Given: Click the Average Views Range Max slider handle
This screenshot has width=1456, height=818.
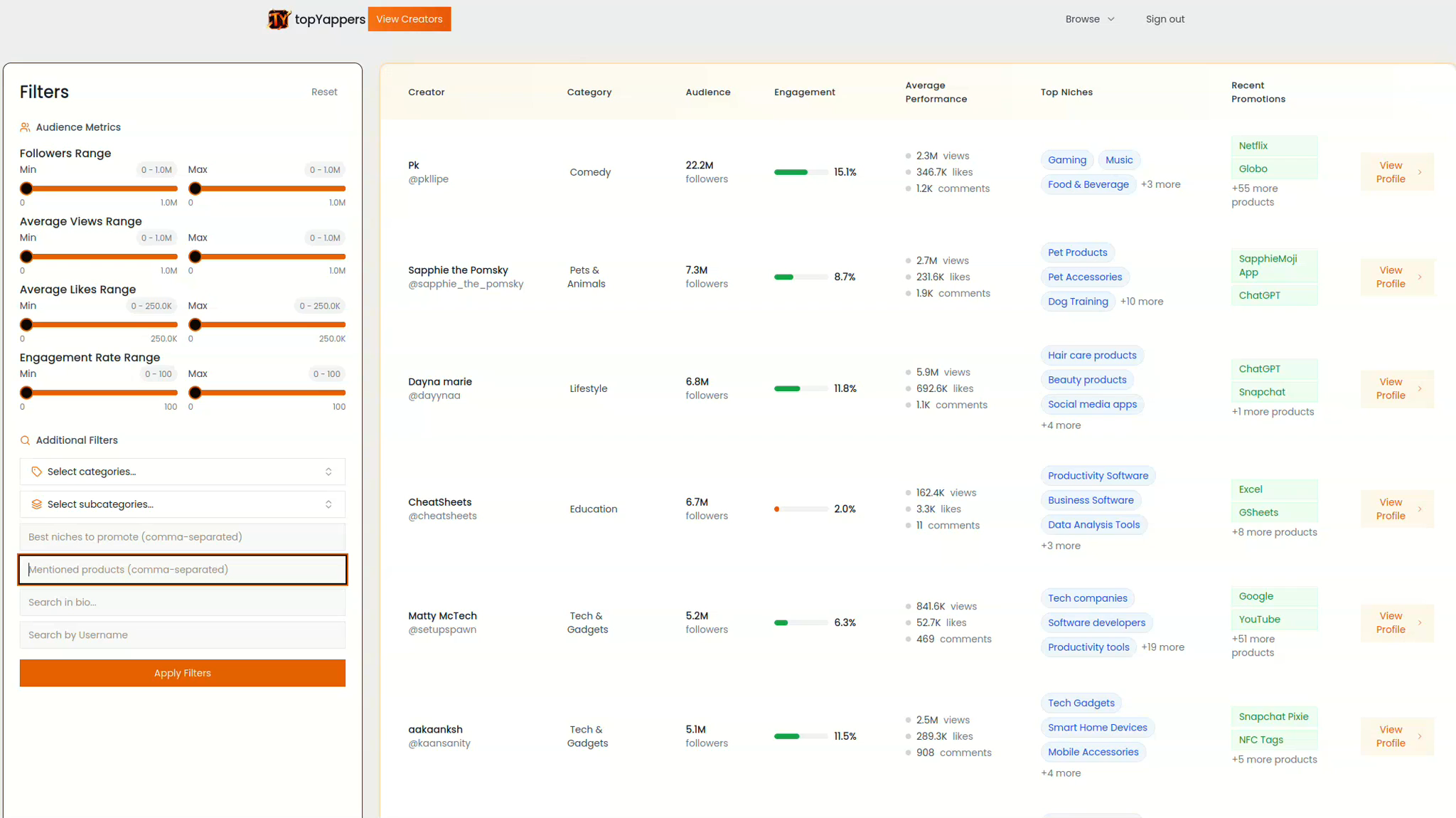Looking at the screenshot, I should point(195,257).
